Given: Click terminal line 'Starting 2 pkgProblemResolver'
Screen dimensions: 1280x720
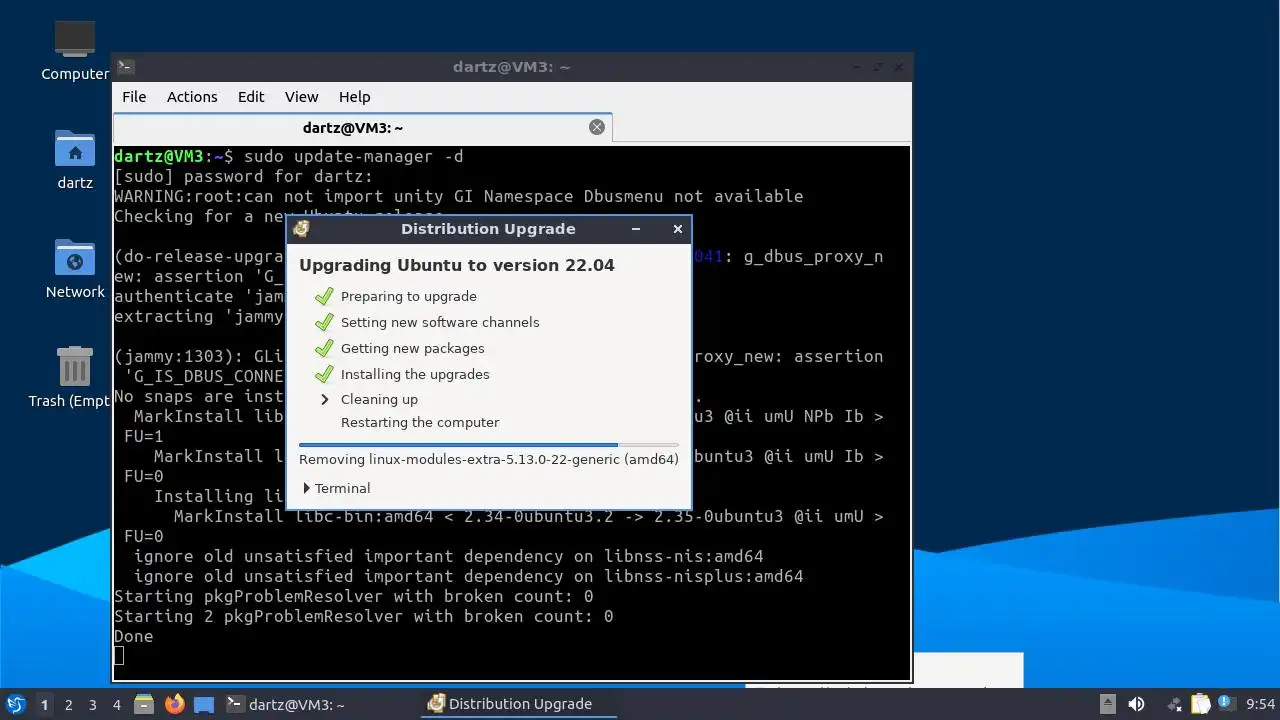Looking at the screenshot, I should (364, 616).
